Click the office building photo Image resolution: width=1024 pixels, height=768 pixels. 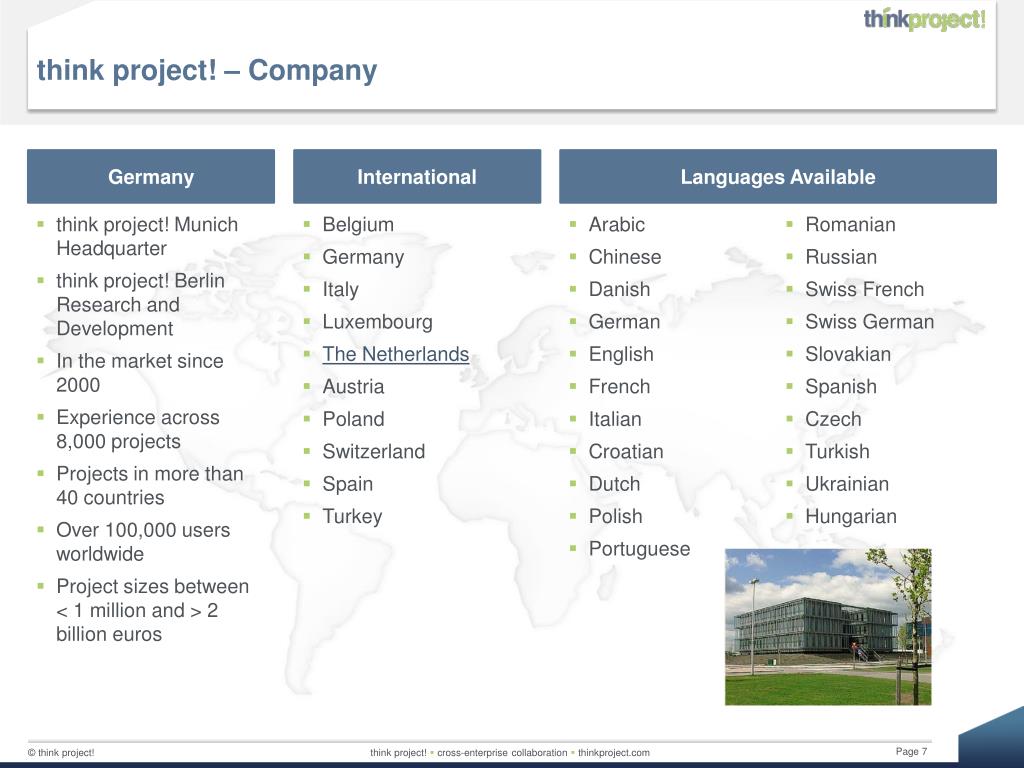(x=828, y=627)
